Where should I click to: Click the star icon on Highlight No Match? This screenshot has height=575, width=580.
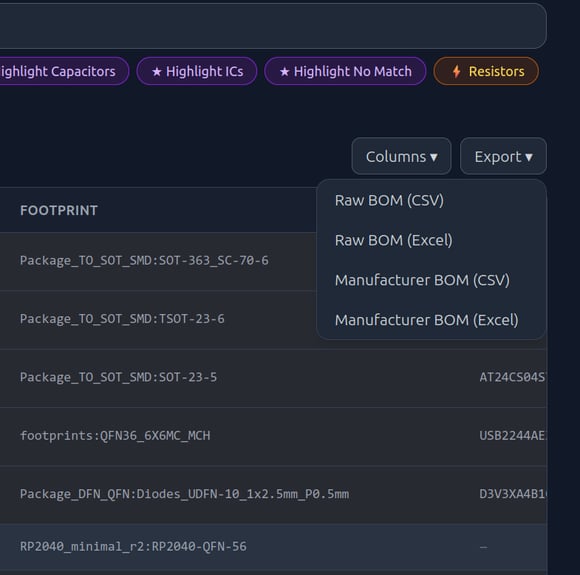click(284, 72)
